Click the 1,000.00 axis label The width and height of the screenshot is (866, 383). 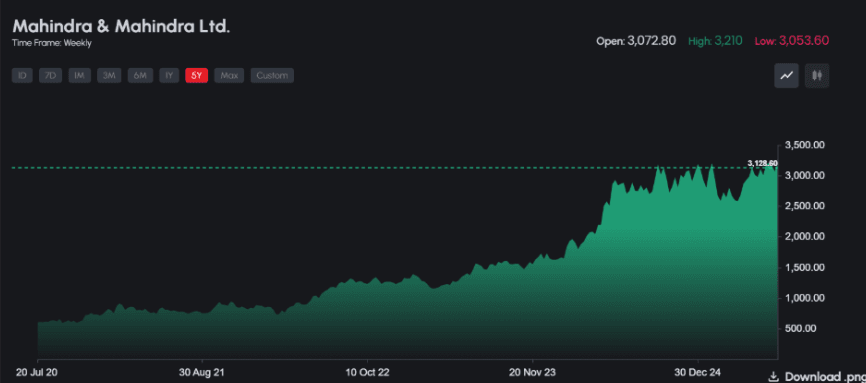click(805, 298)
